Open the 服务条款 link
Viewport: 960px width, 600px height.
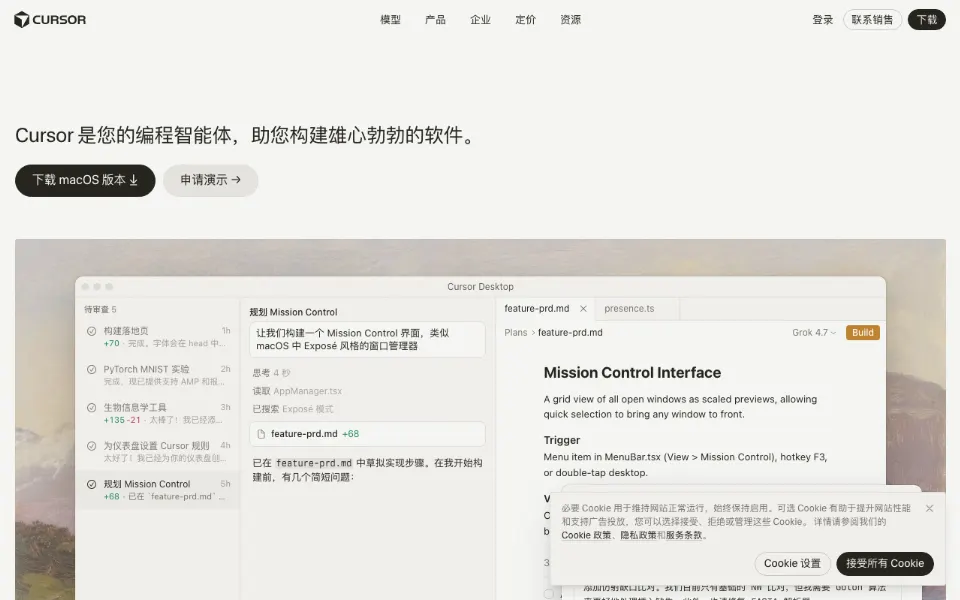[x=684, y=535]
